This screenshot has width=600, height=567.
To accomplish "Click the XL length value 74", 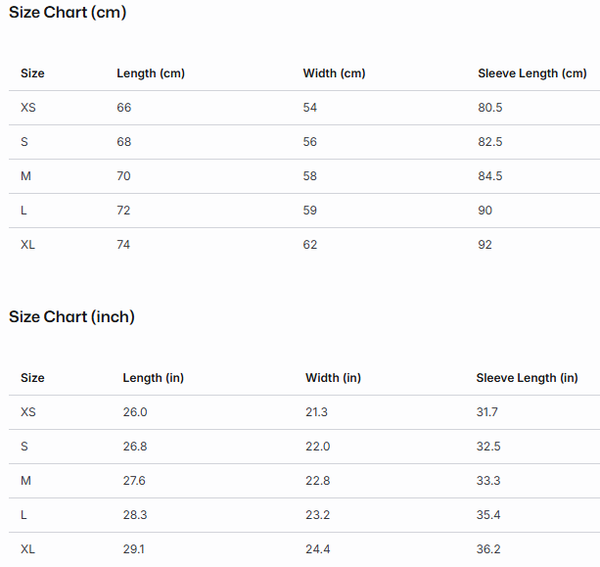I will point(124,244).
